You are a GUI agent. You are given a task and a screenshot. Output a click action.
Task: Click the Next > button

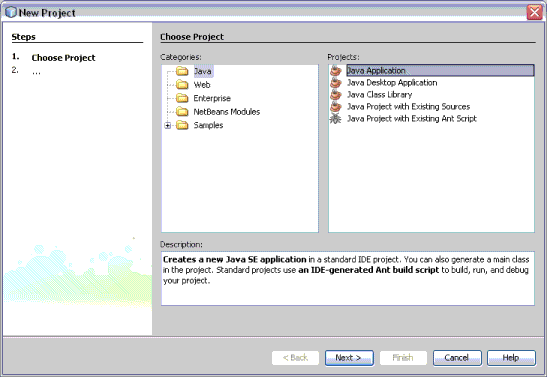(x=349, y=358)
